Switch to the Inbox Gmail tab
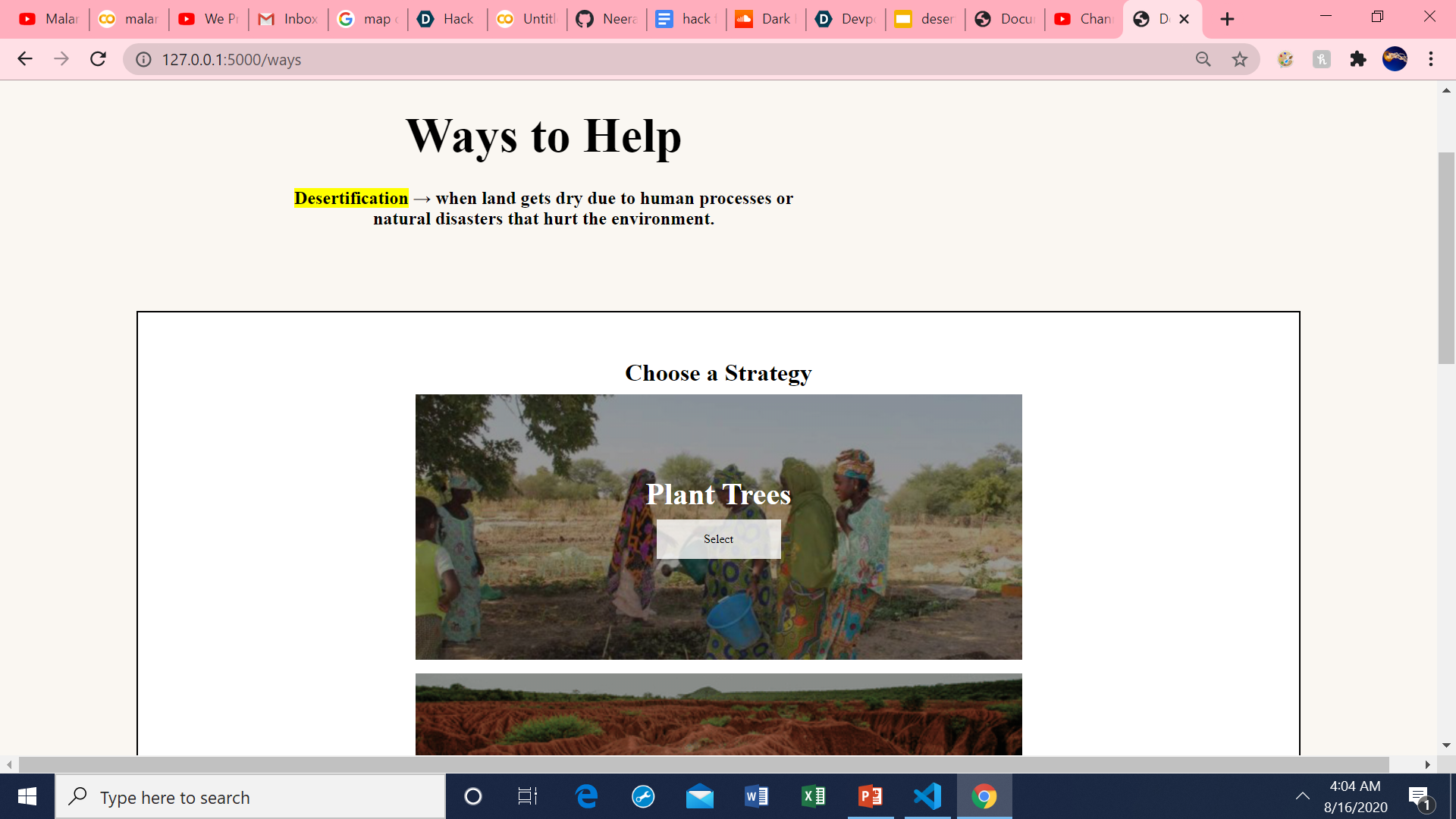This screenshot has height=819, width=1456. pyautogui.click(x=288, y=19)
